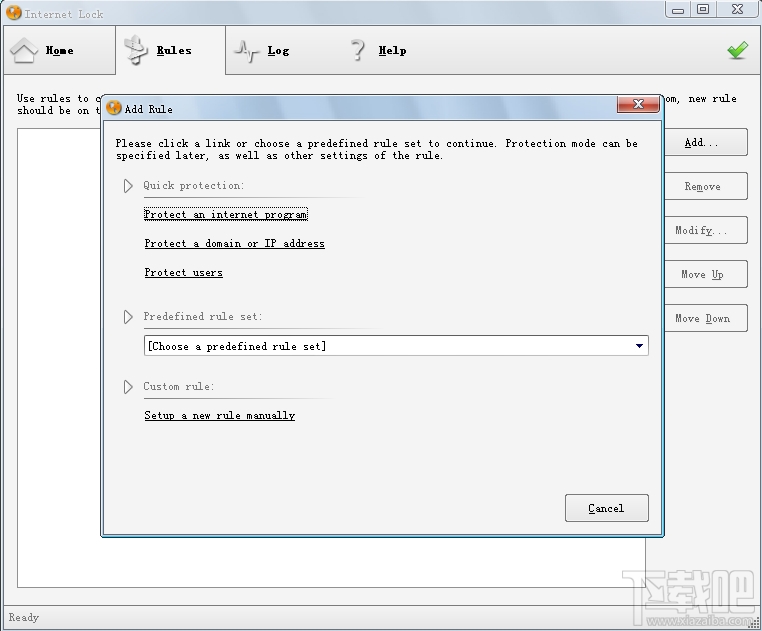Click the Move Down button
This screenshot has height=631, width=762.
pyautogui.click(x=706, y=318)
